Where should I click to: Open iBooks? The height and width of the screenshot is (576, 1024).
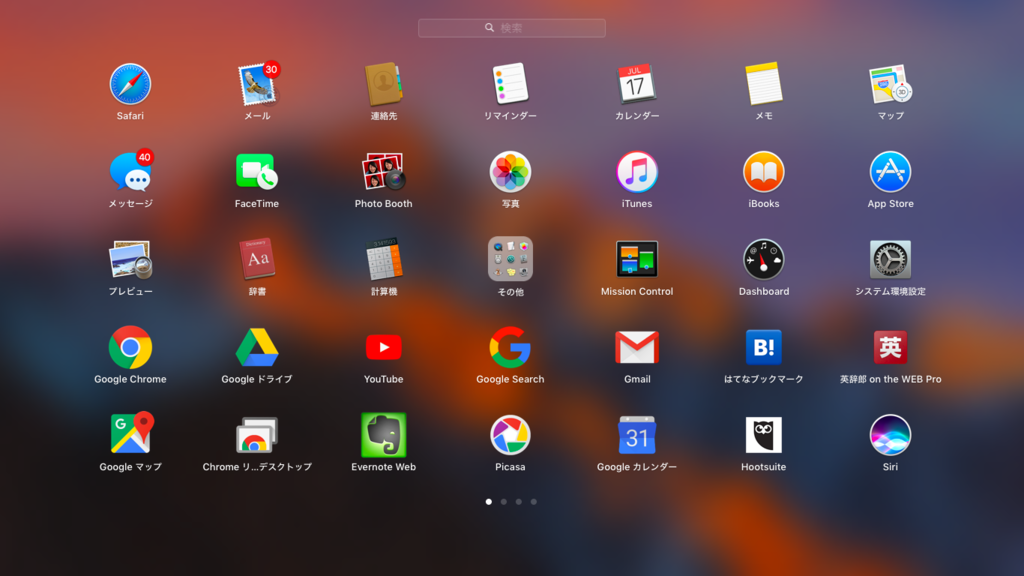pos(763,172)
